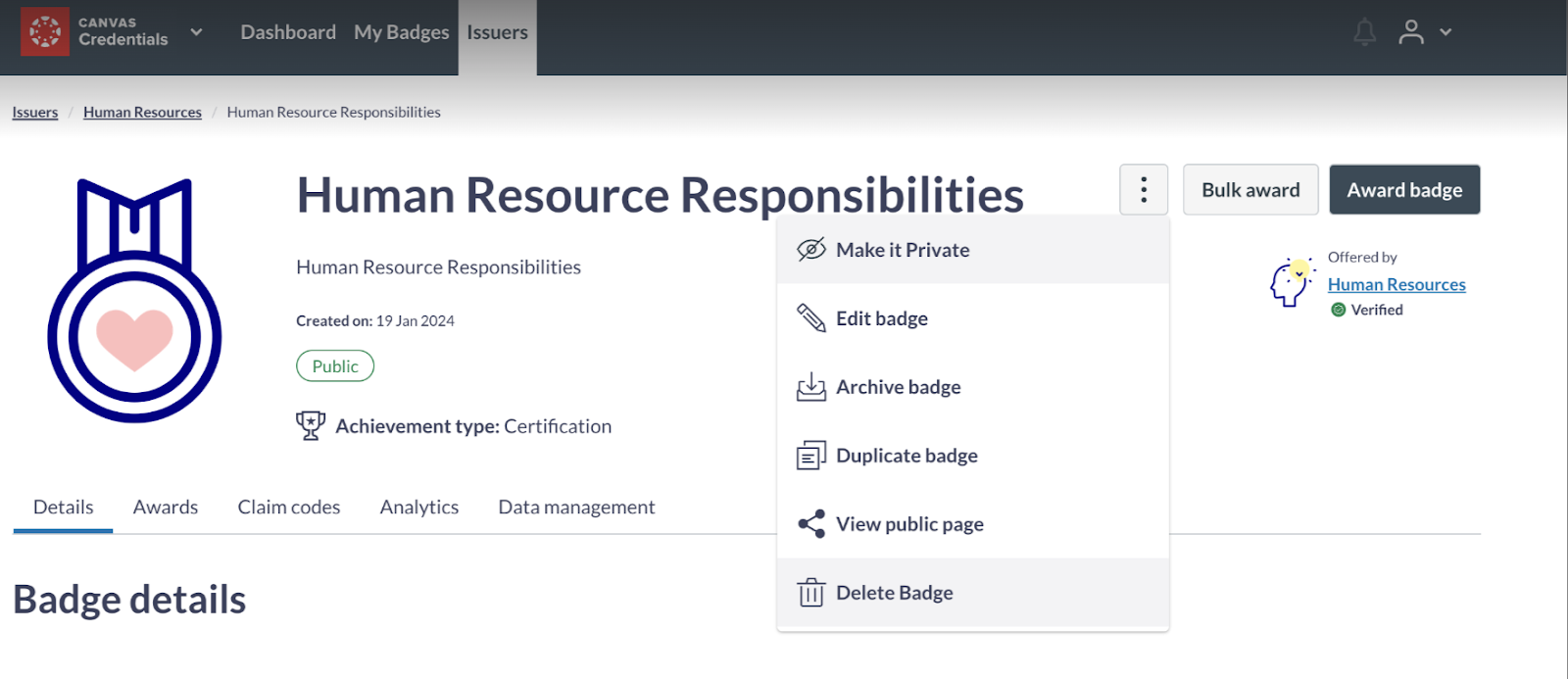The width and height of the screenshot is (1568, 679).
Task: Open the user account profile icon
Action: coord(1411,32)
